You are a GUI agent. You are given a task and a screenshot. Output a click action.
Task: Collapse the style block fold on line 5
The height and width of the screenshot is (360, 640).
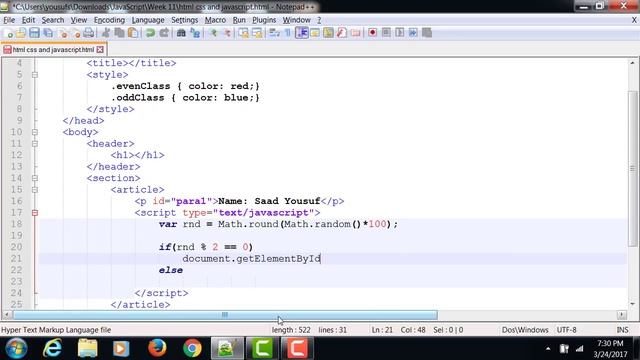[35, 75]
